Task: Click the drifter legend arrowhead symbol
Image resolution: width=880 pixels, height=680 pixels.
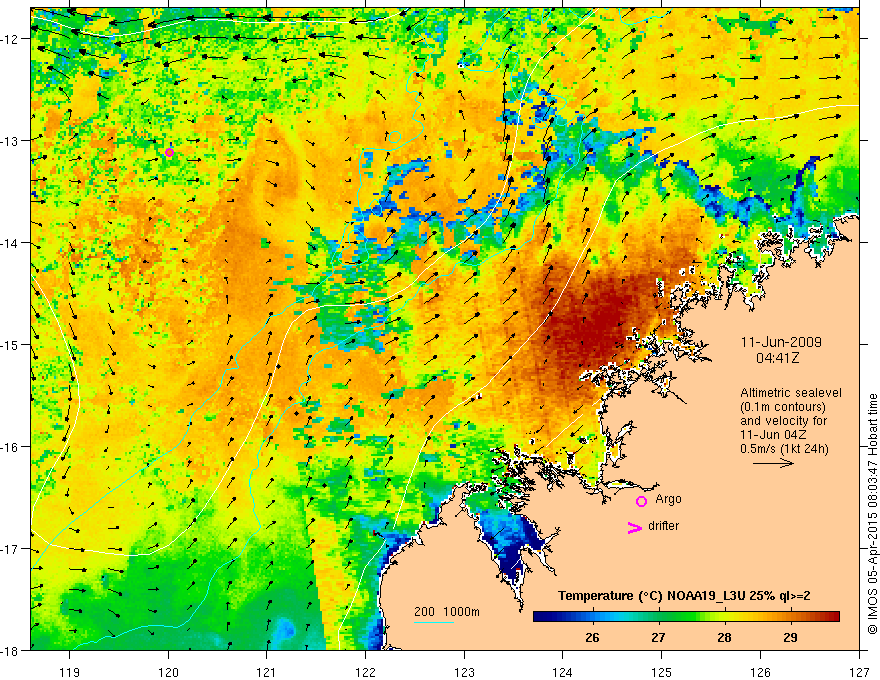Action: coord(635,527)
